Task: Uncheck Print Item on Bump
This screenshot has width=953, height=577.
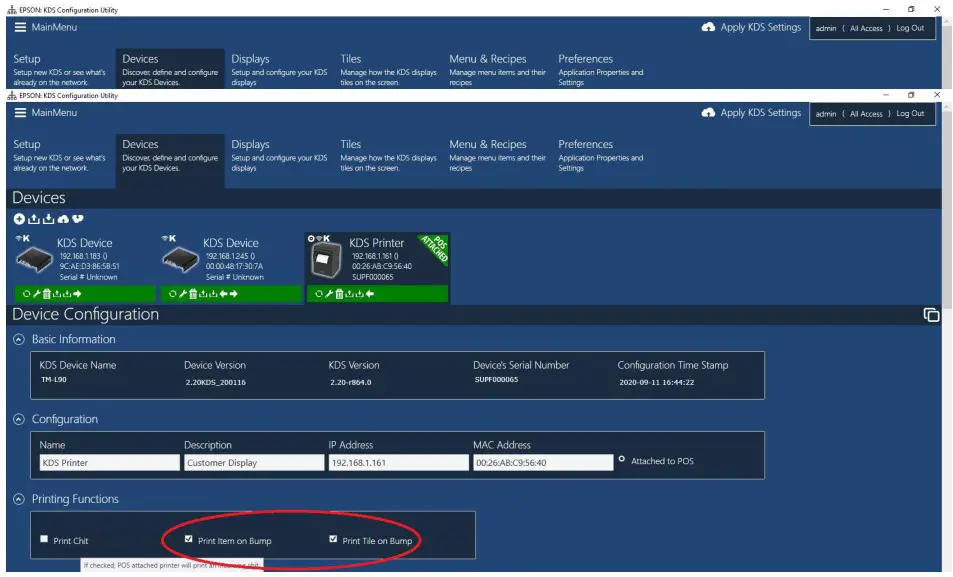Action: [188, 539]
